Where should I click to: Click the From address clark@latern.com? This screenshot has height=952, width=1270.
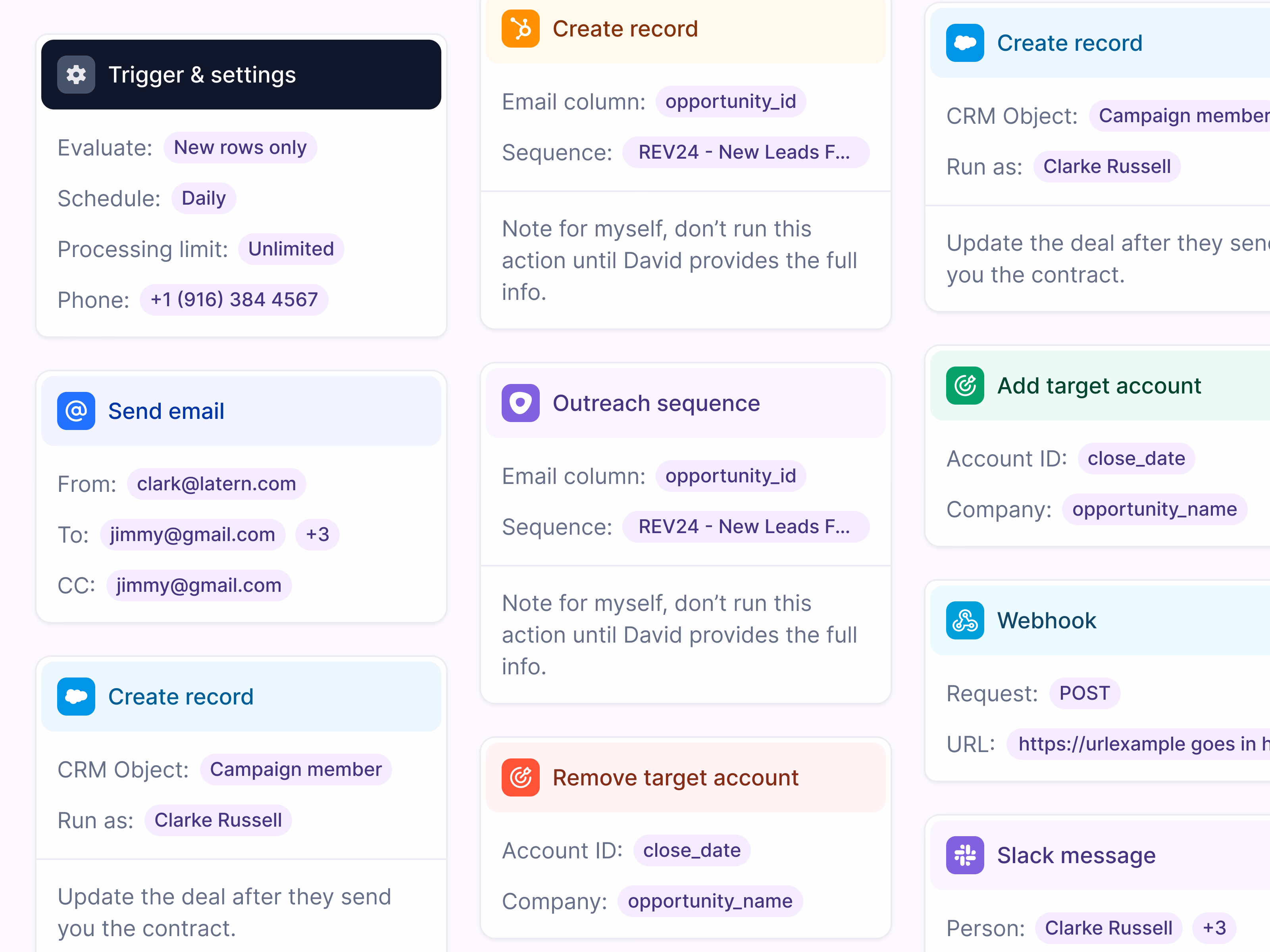tap(216, 484)
